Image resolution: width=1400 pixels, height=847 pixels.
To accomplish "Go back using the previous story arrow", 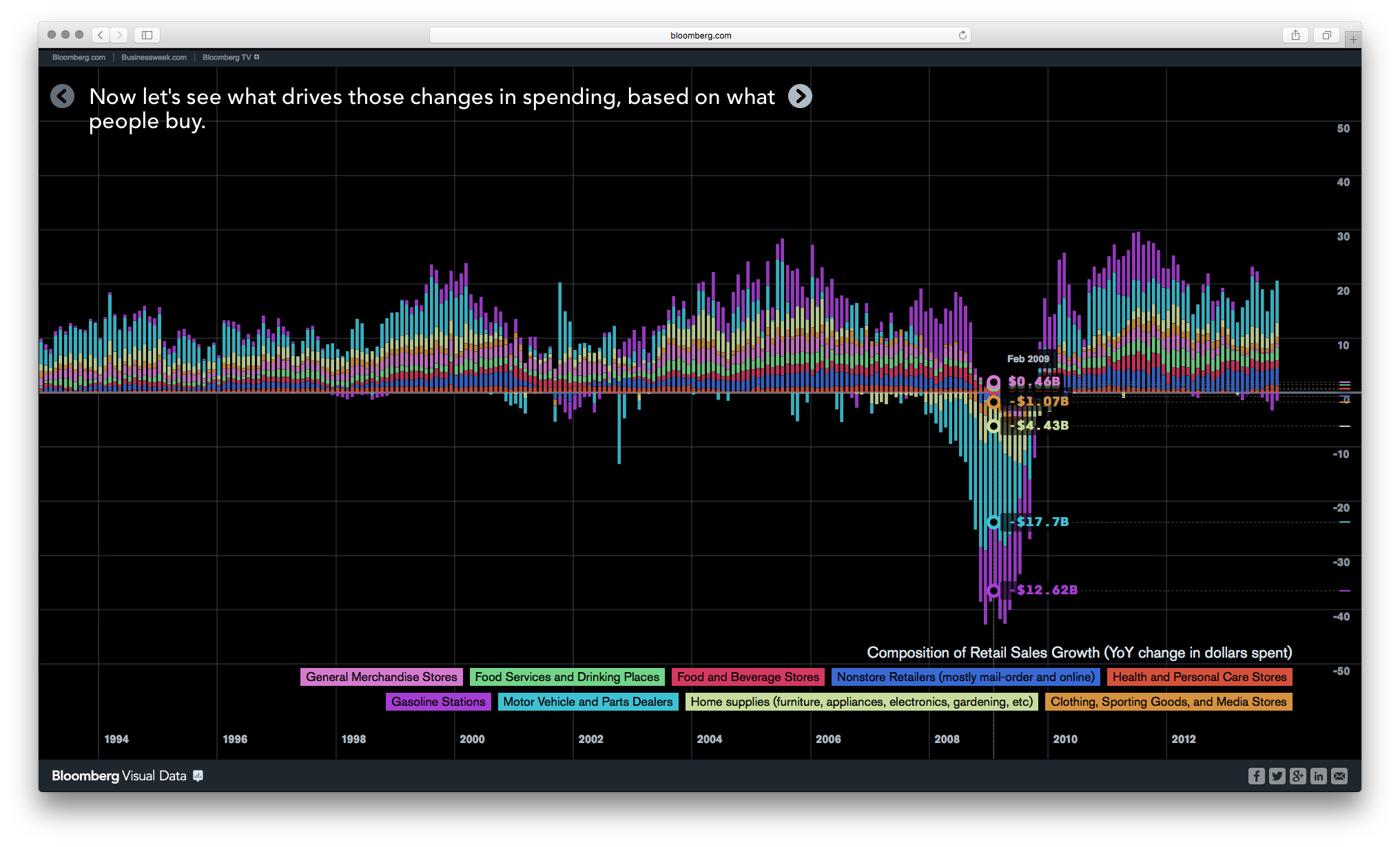I will coord(62,96).
